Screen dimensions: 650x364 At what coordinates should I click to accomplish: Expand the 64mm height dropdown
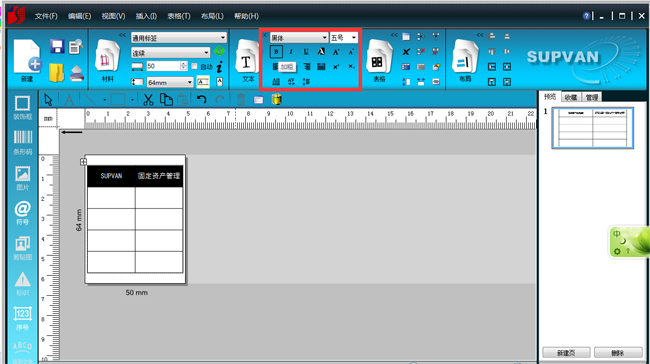(x=170, y=82)
